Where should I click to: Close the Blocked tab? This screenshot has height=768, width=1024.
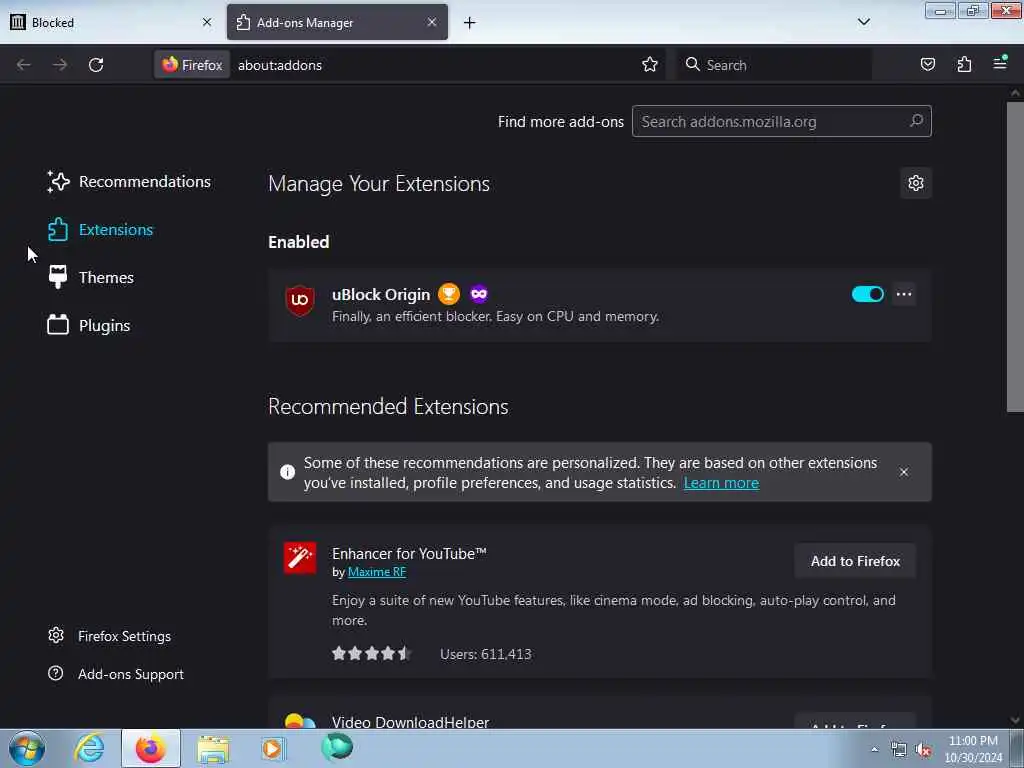click(x=207, y=22)
